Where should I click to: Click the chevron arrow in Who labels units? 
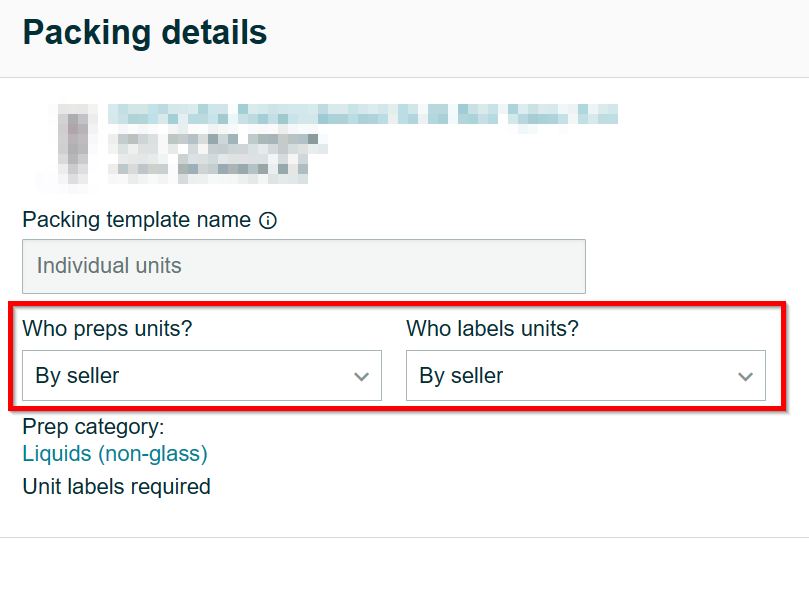pyautogui.click(x=745, y=377)
